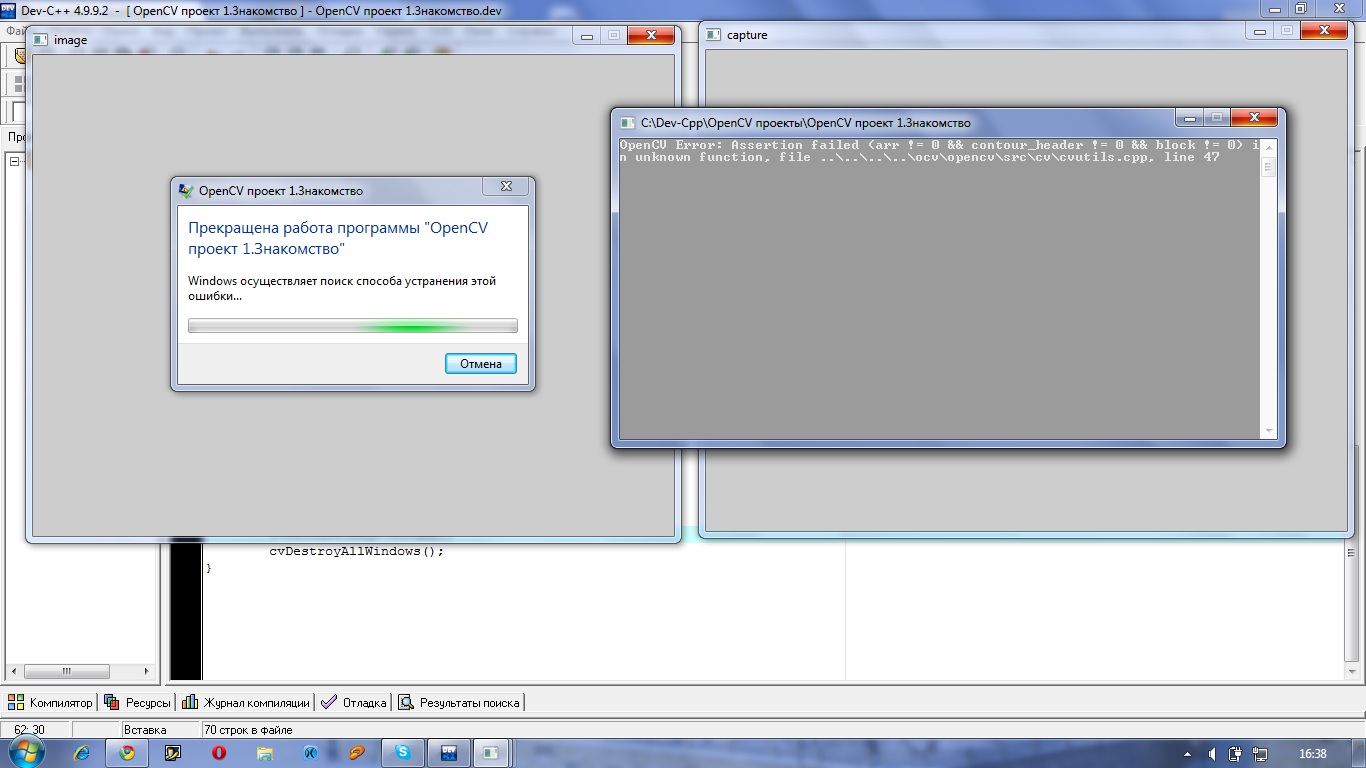Open the volume control in system tray

click(1212, 754)
